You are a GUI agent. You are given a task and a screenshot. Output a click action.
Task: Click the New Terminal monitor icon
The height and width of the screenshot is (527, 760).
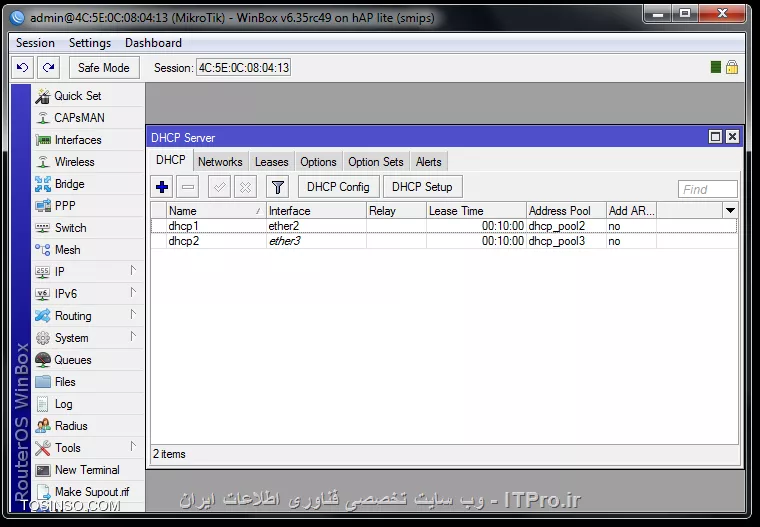click(43, 470)
